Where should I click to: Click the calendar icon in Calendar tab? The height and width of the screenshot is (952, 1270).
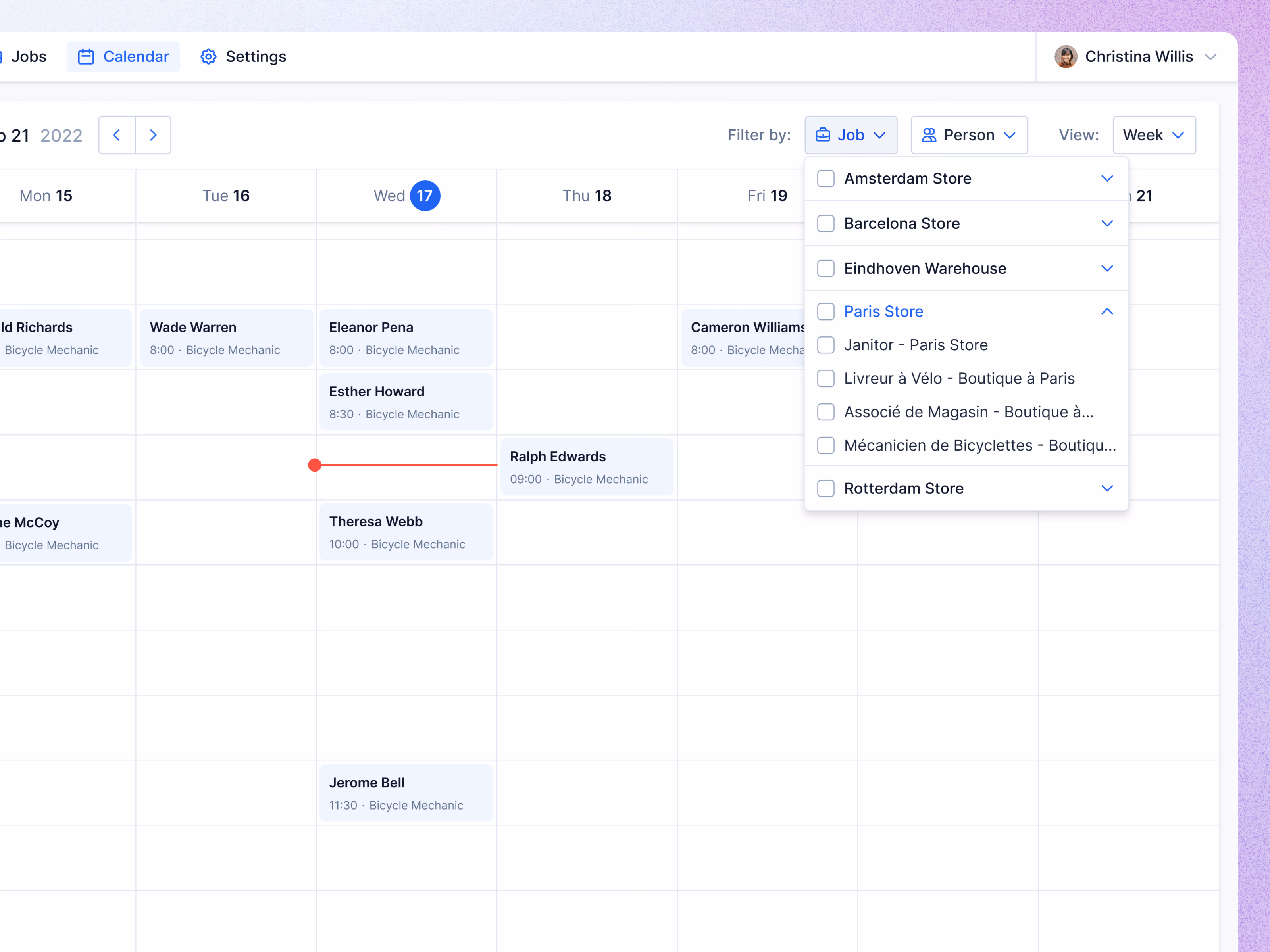(86, 57)
